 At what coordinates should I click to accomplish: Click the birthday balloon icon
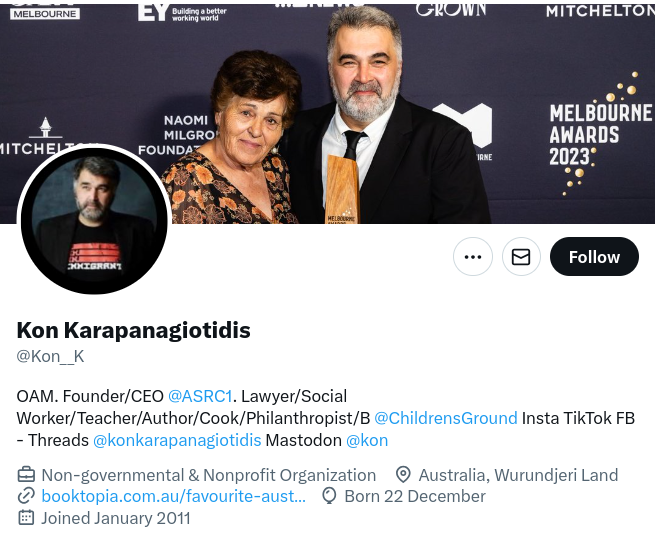coord(329,496)
